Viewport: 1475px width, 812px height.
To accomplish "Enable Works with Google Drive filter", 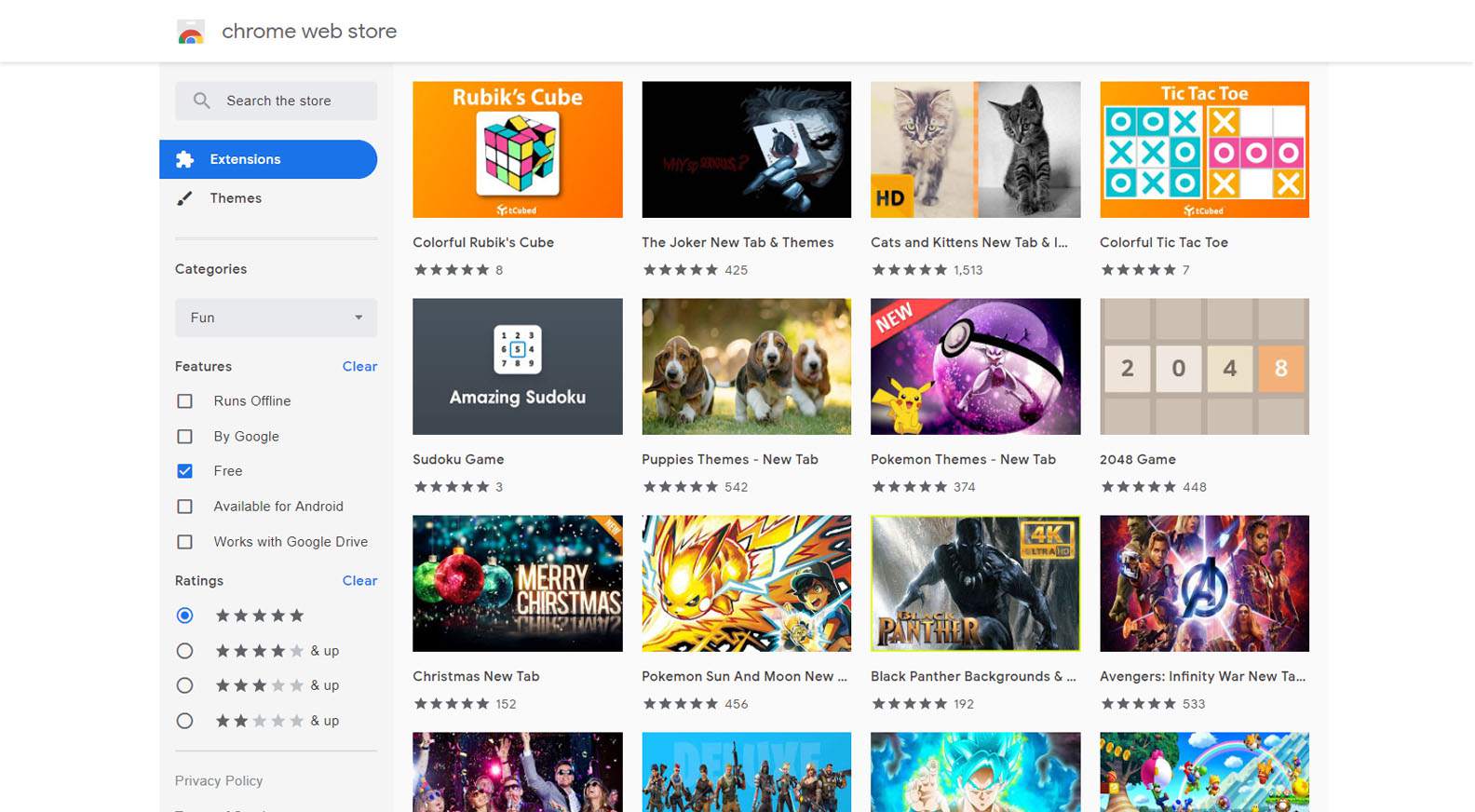I will tap(184, 542).
